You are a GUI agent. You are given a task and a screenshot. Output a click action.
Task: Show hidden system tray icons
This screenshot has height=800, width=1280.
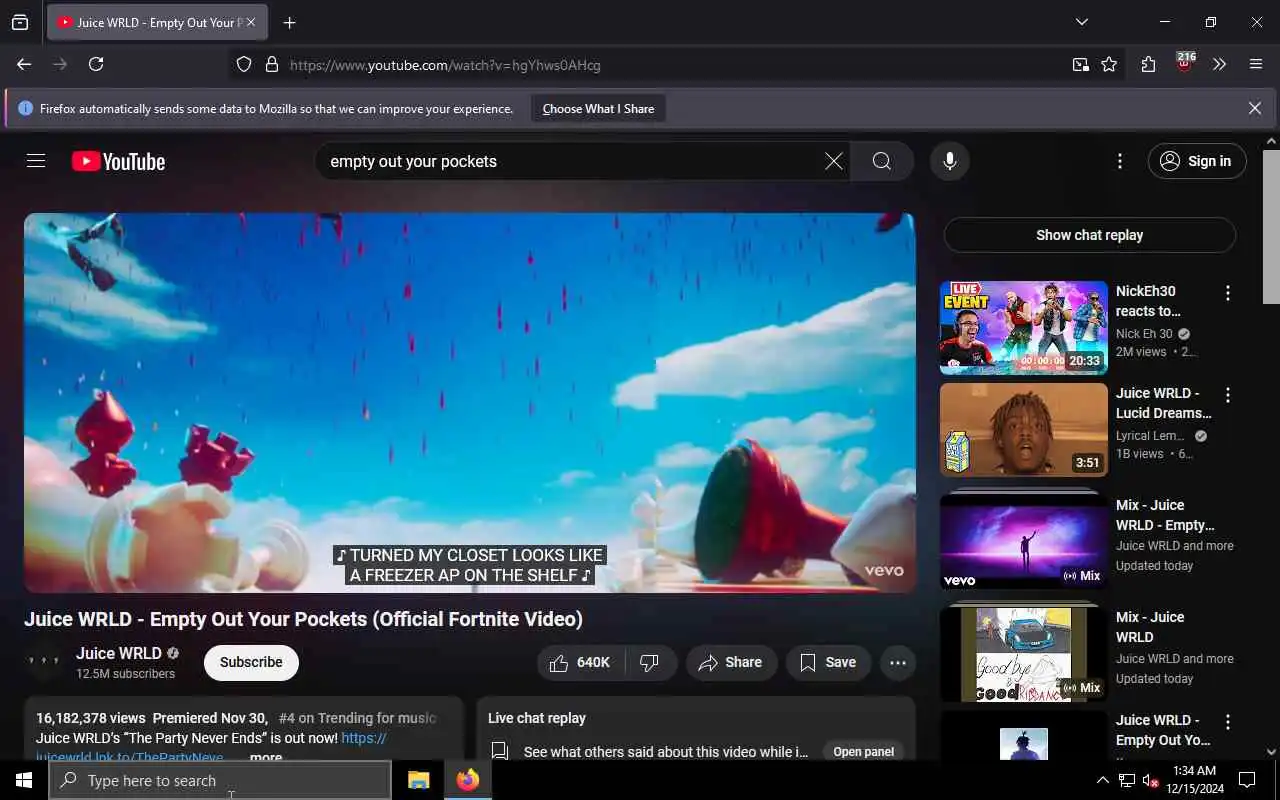(1103, 780)
